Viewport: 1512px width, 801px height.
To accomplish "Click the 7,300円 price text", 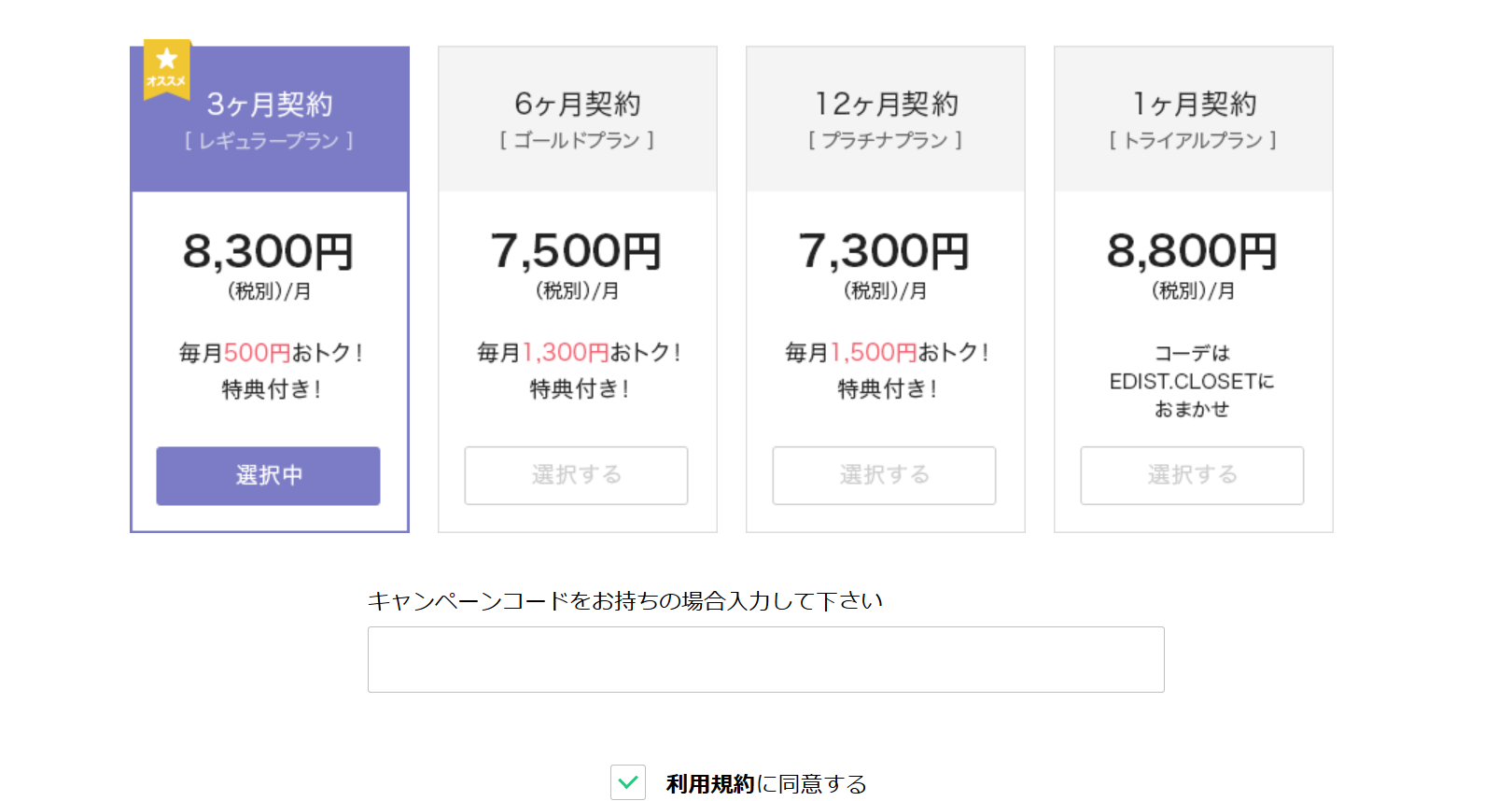I will pos(885,252).
